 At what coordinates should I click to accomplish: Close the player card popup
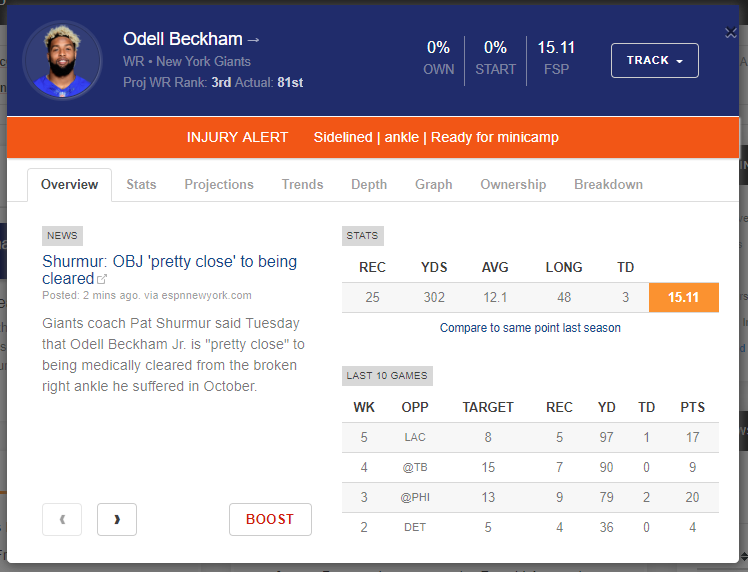click(x=731, y=33)
